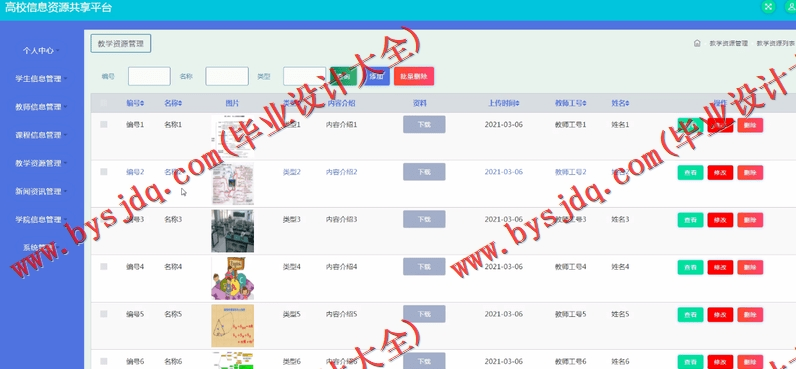Expand 学生信息管理 sidebar menu
796x369 pixels.
click(x=41, y=79)
